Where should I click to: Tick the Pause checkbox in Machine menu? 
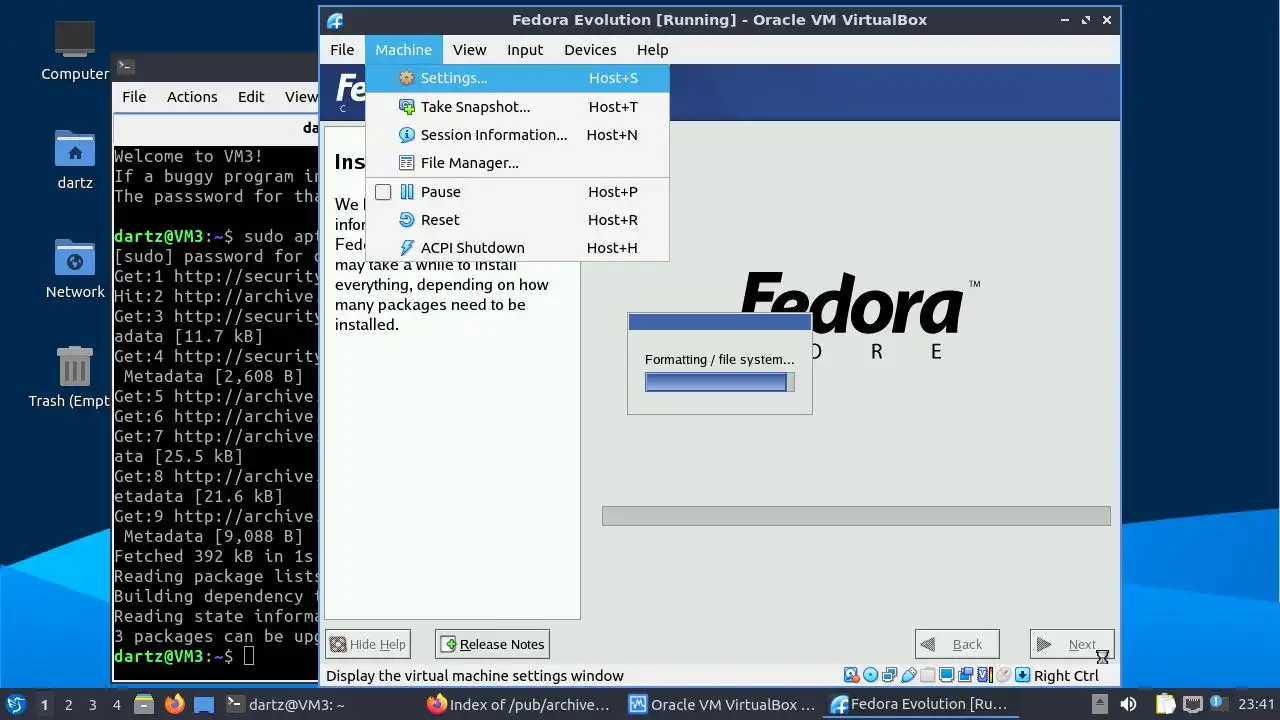pyautogui.click(x=383, y=192)
